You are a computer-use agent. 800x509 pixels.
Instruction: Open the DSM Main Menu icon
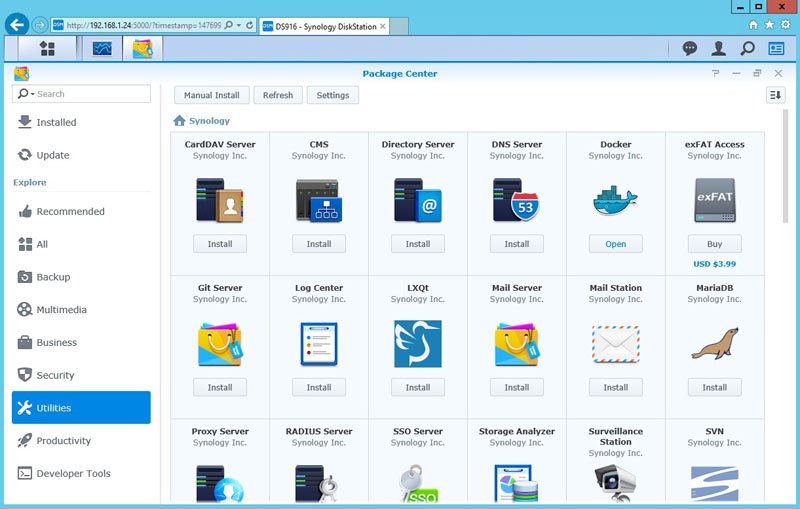(47, 49)
